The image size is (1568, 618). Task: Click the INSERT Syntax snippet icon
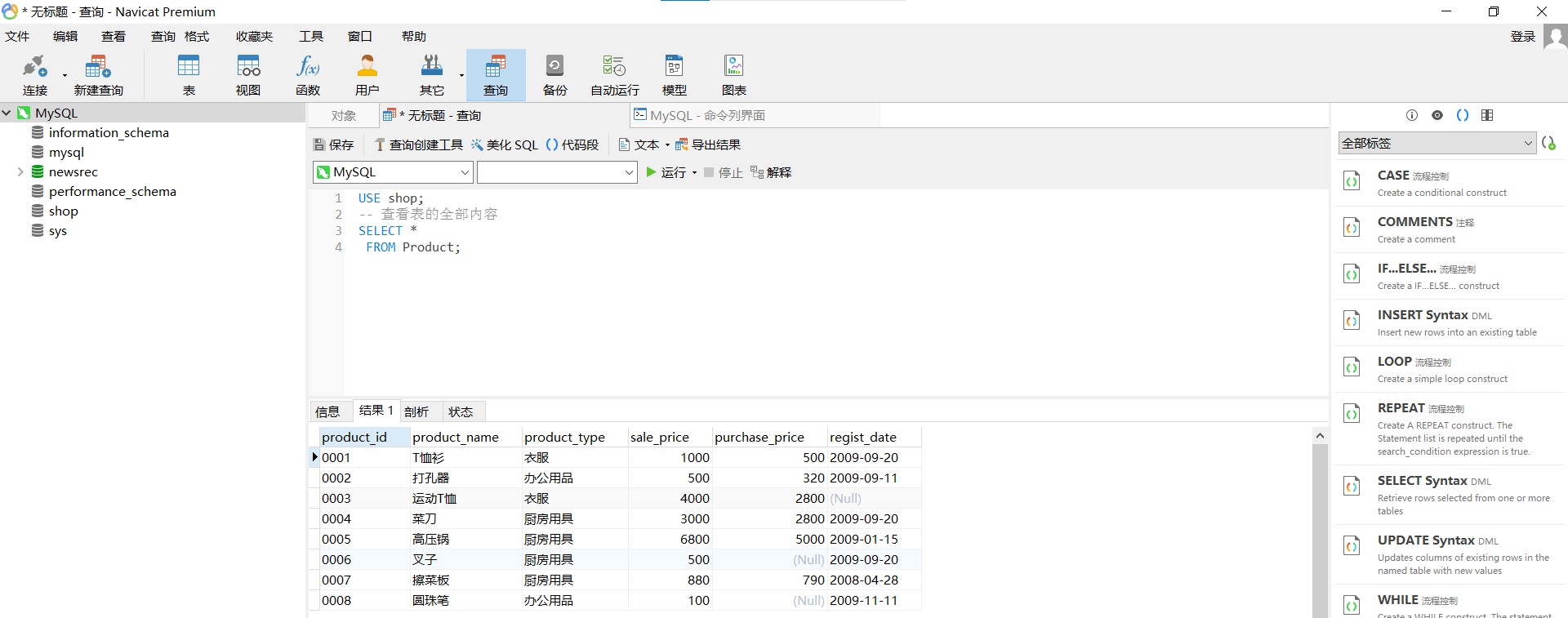point(1352,320)
